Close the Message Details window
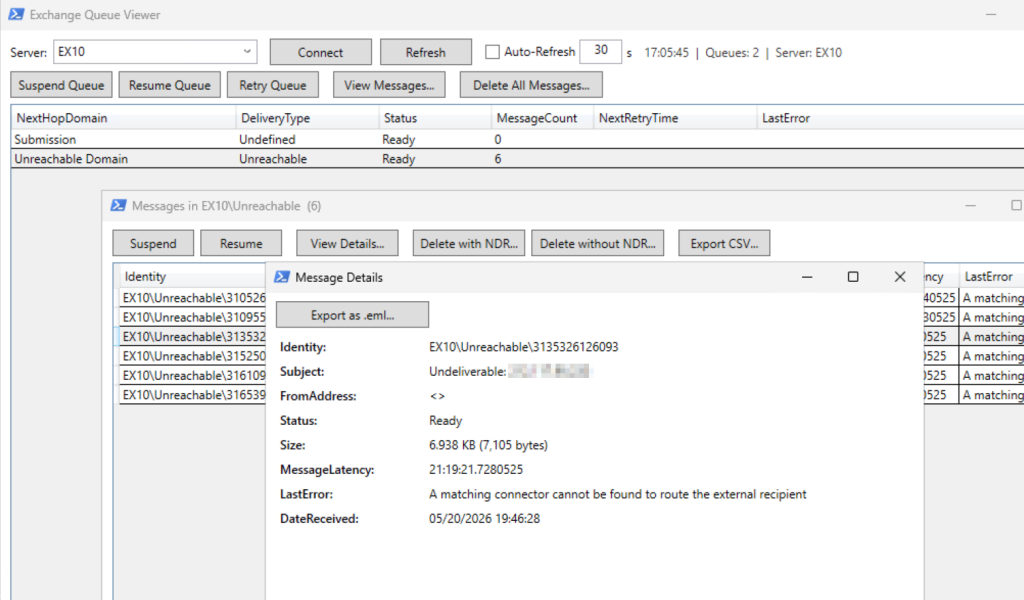Image resolution: width=1024 pixels, height=600 pixels. coord(900,277)
